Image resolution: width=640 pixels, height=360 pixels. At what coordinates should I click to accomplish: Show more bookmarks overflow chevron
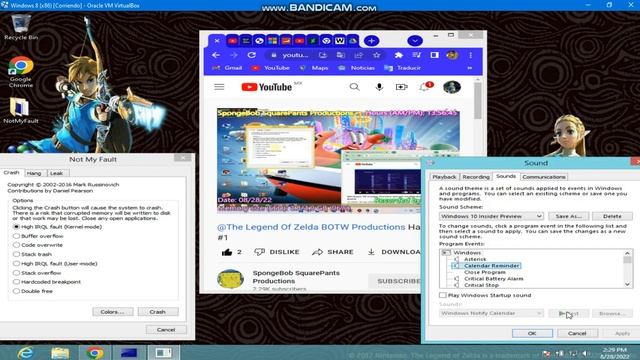pyautogui.click(x=470, y=68)
